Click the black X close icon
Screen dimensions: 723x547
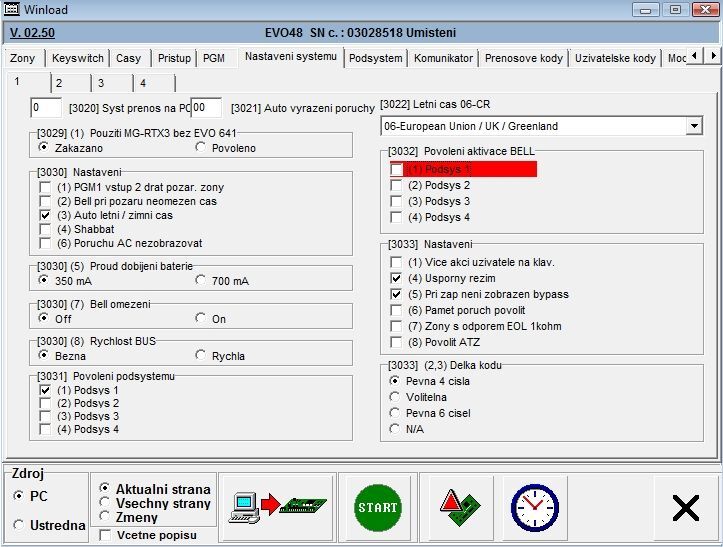pos(685,508)
